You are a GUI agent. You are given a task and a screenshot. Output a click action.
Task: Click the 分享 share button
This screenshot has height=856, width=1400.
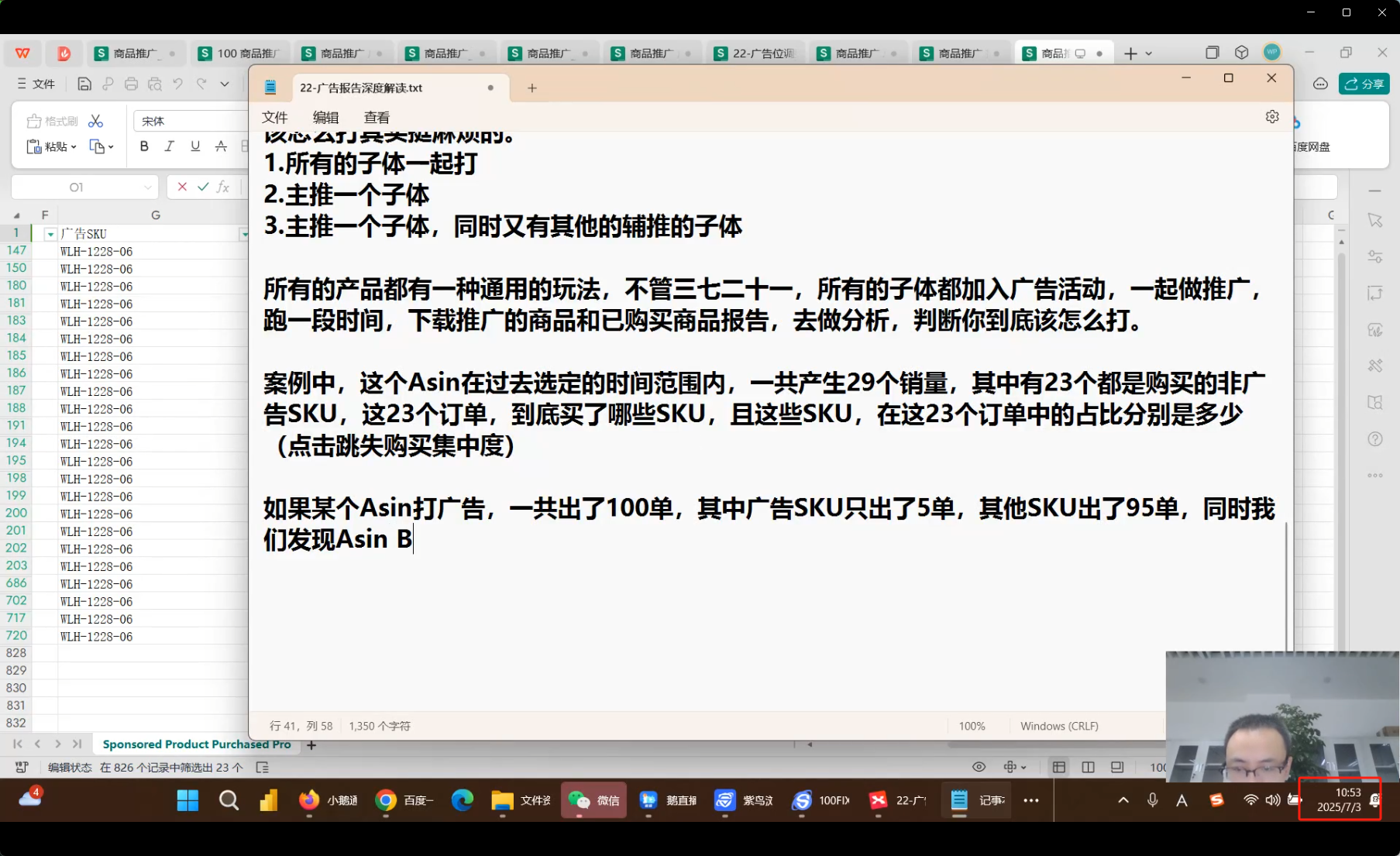1364,84
